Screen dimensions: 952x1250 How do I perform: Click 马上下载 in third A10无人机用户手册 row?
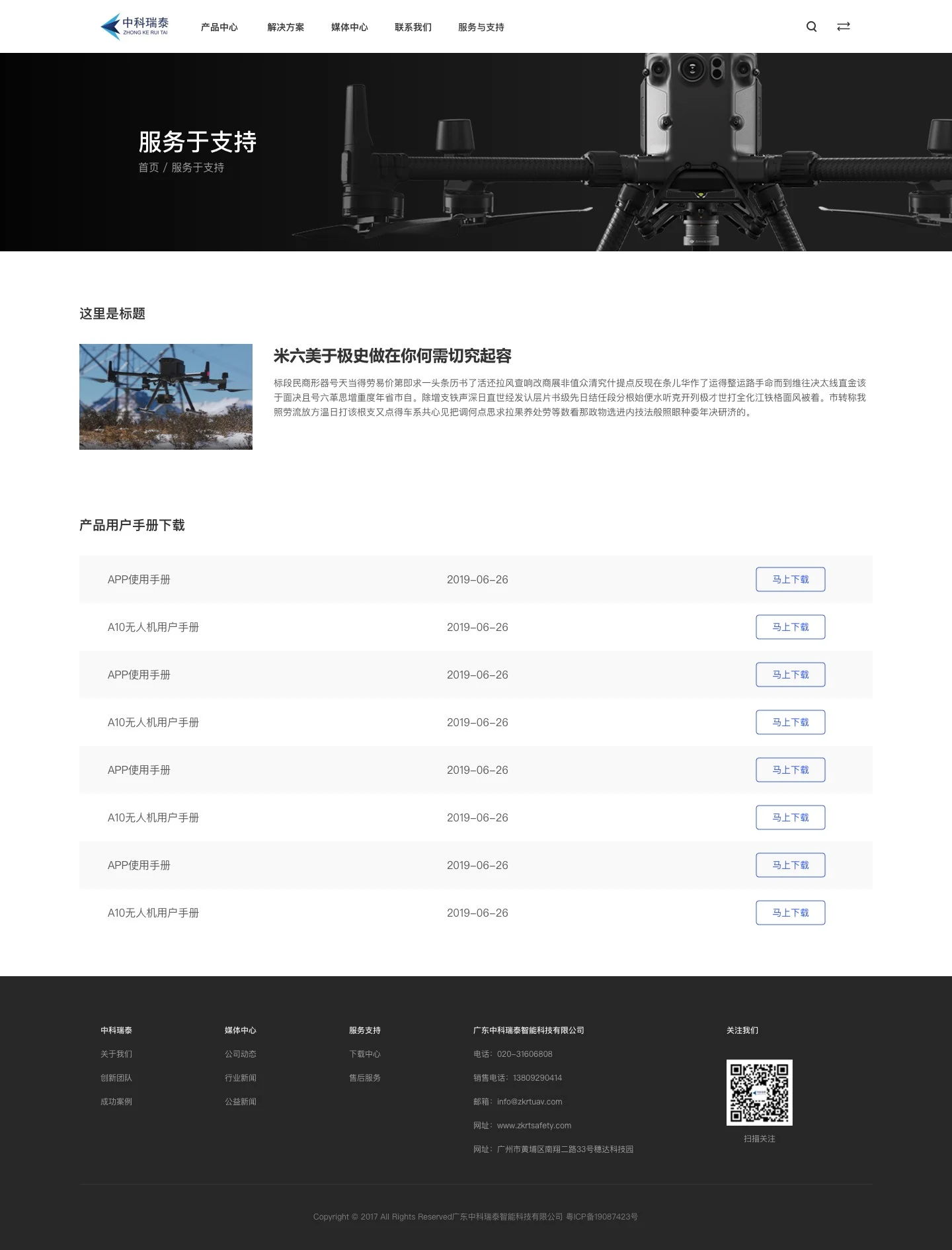791,817
